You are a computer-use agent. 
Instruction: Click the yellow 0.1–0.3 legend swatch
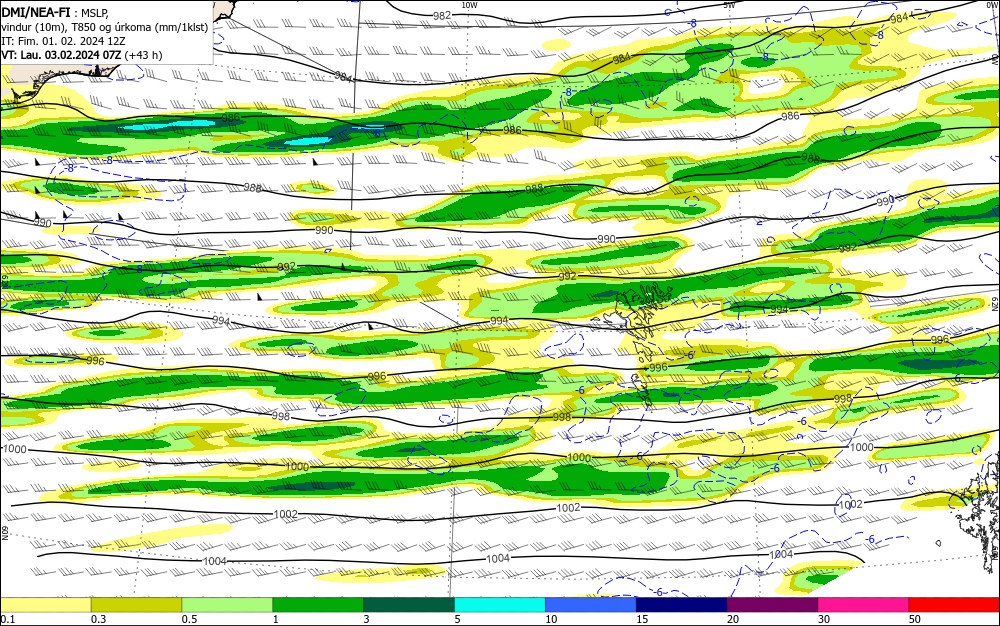pyautogui.click(x=46, y=605)
